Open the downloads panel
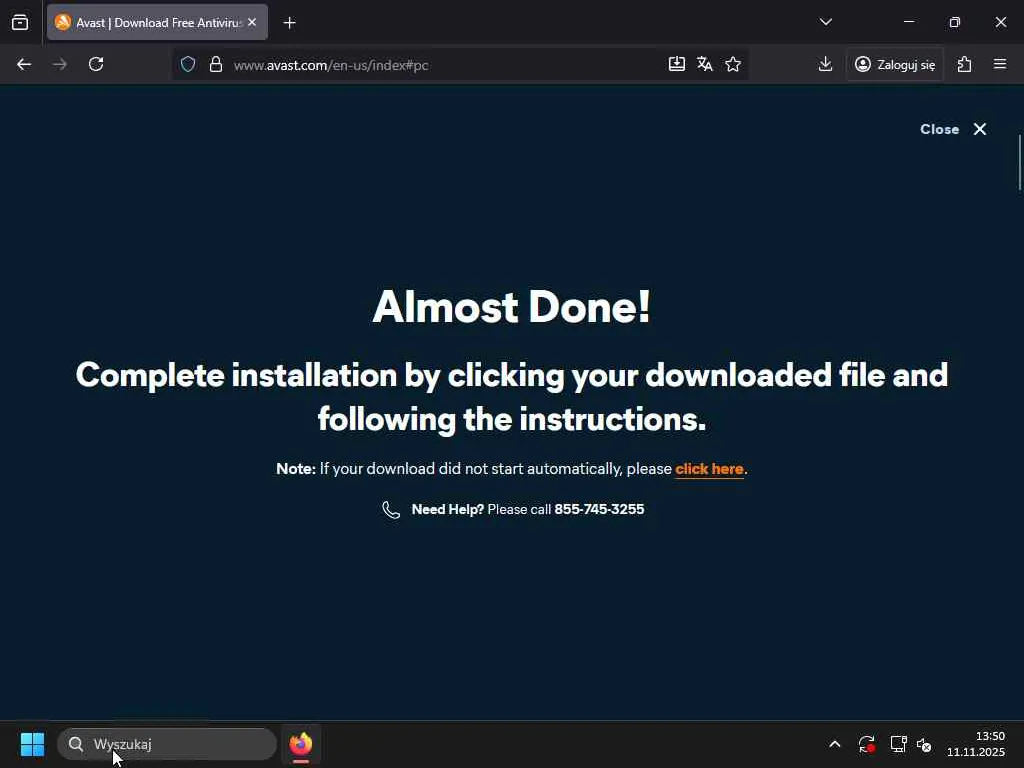 (x=825, y=64)
